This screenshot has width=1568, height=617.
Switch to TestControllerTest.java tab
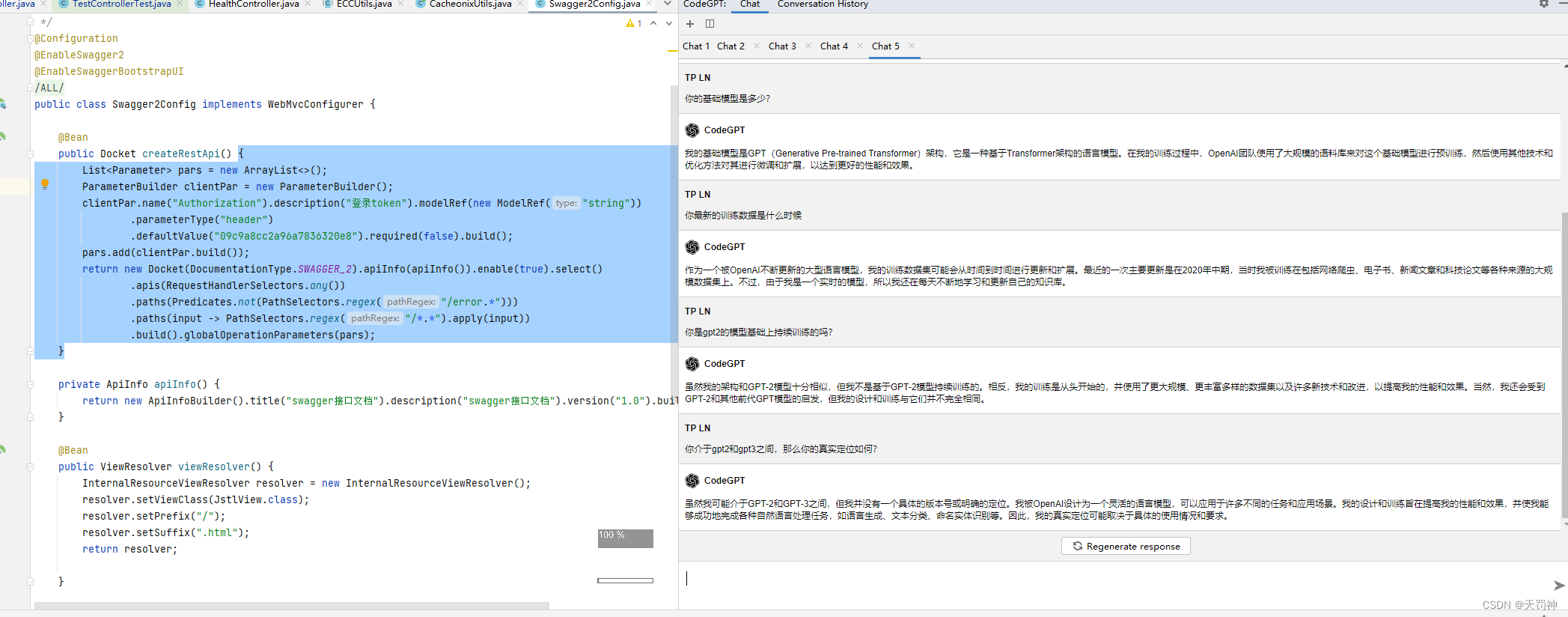point(121,4)
